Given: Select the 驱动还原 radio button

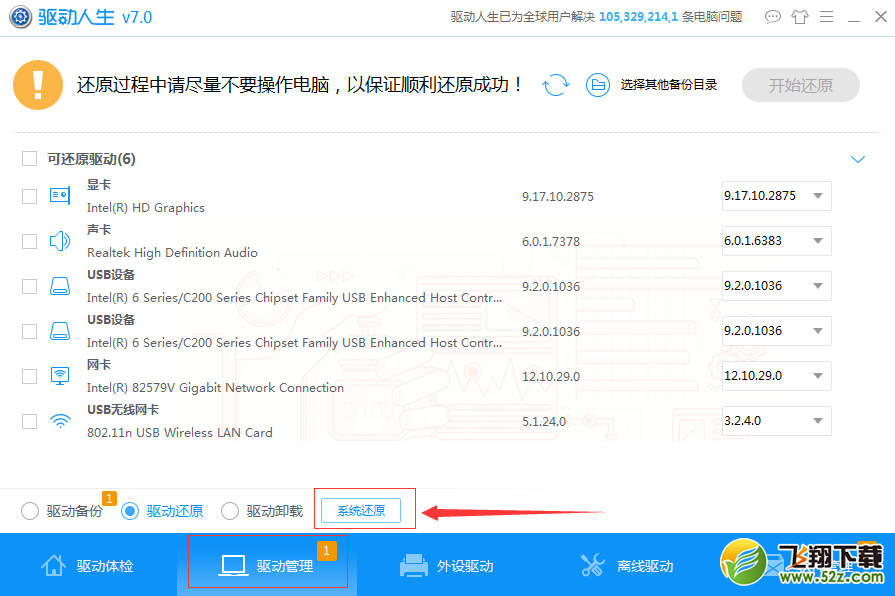Looking at the screenshot, I should [x=130, y=511].
